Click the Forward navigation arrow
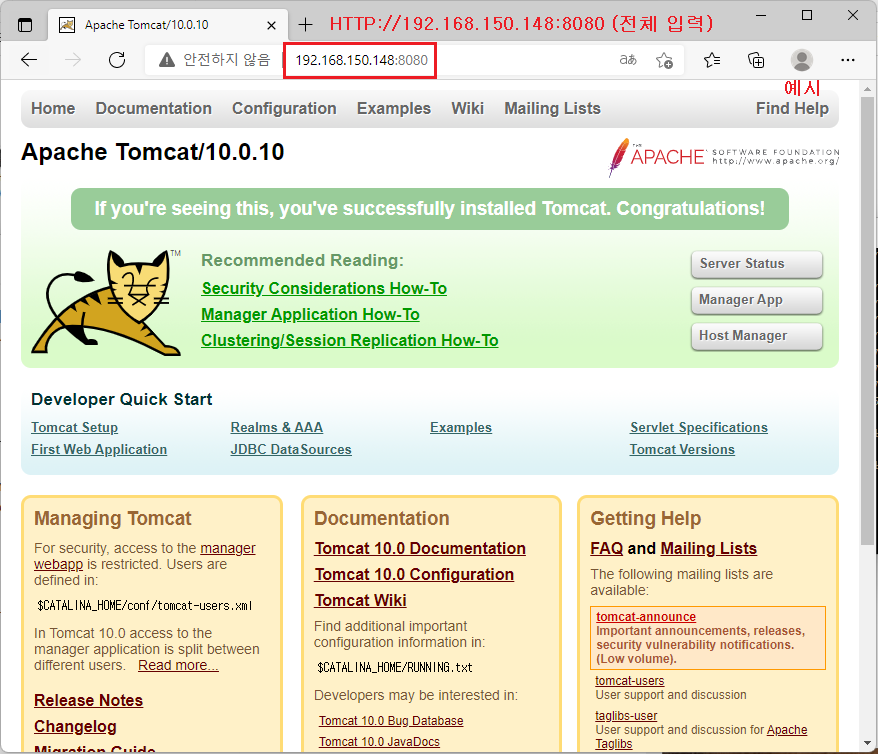The height and width of the screenshot is (754, 878). [x=73, y=60]
